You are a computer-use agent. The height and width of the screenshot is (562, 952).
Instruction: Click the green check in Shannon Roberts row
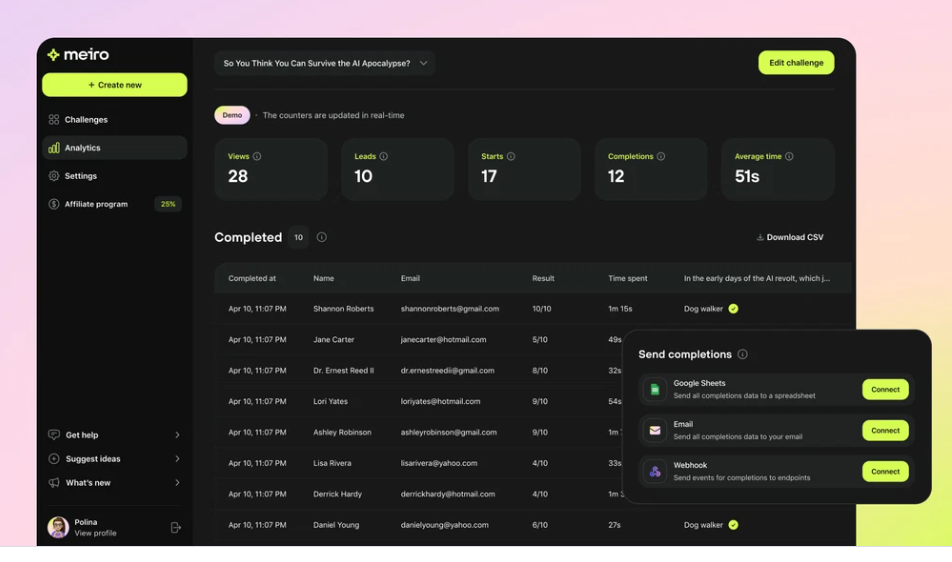(733, 309)
